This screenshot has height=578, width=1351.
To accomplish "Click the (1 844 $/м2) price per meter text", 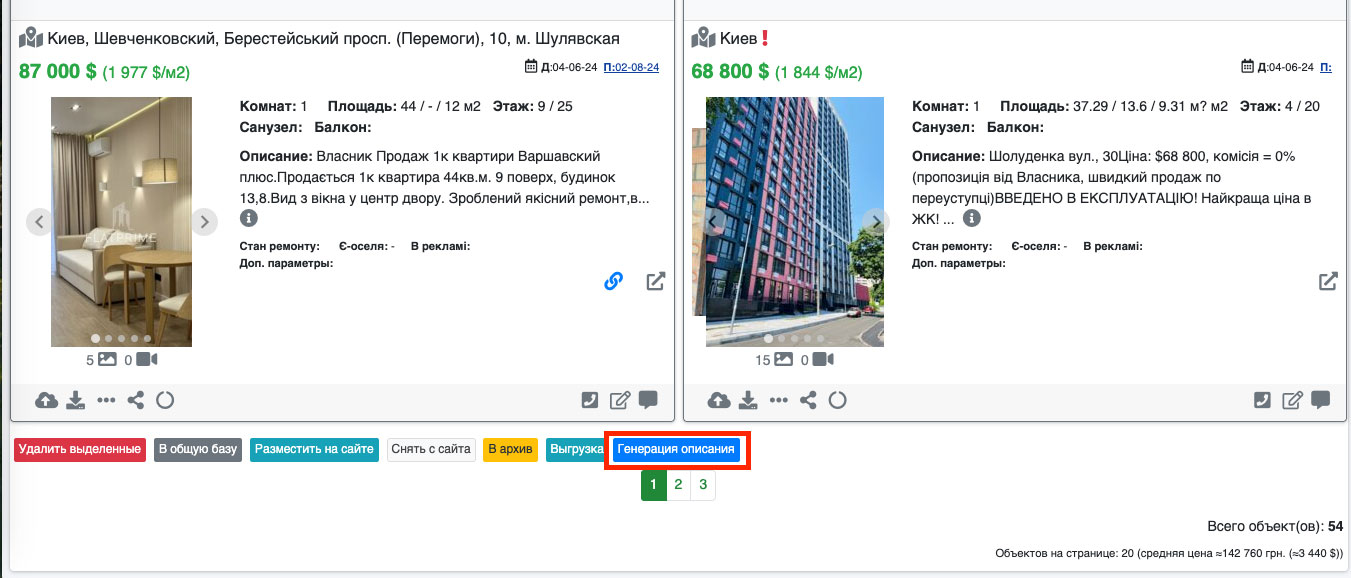I will (x=818, y=72).
